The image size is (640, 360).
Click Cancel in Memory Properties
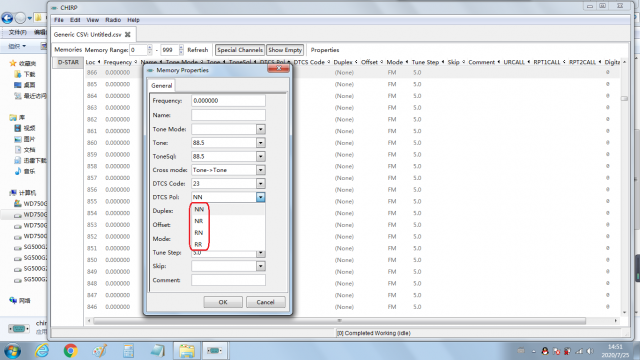pyautogui.click(x=265, y=302)
